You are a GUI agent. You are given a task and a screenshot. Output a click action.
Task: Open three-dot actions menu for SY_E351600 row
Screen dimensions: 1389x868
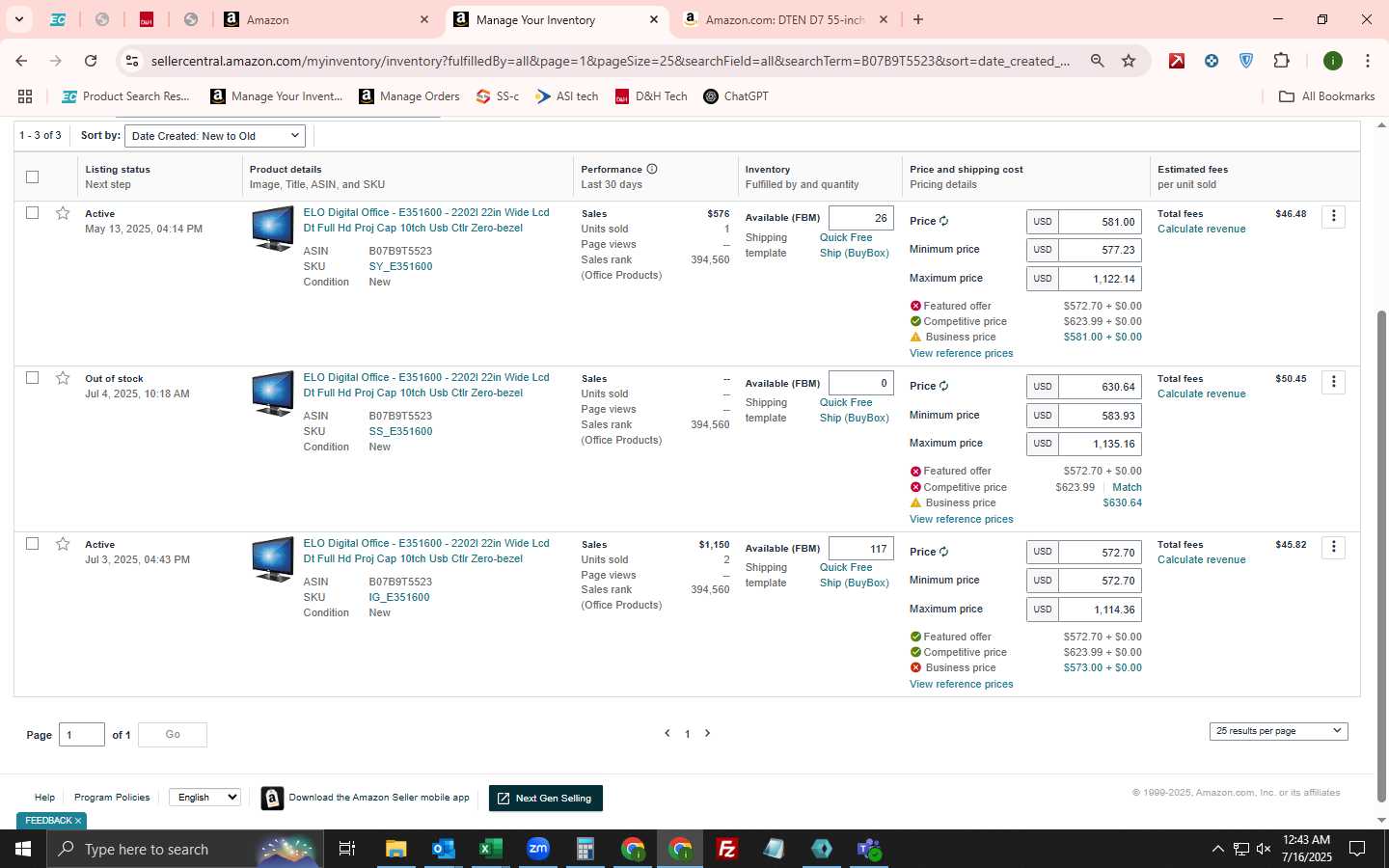(x=1333, y=216)
